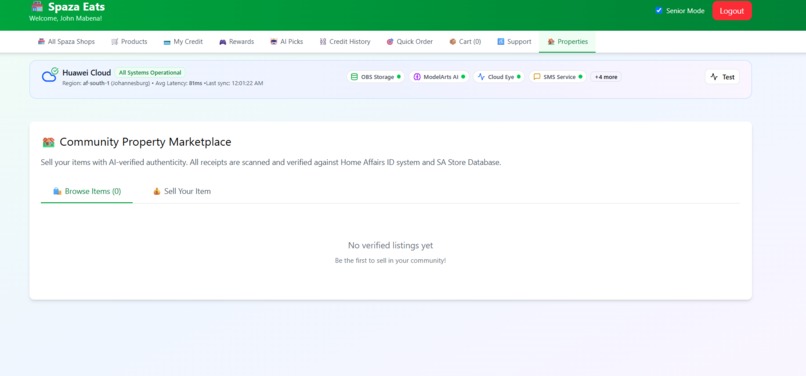Click the "Welcome, John Mabena!" greeting
The height and width of the screenshot is (376, 806).
tap(65, 19)
